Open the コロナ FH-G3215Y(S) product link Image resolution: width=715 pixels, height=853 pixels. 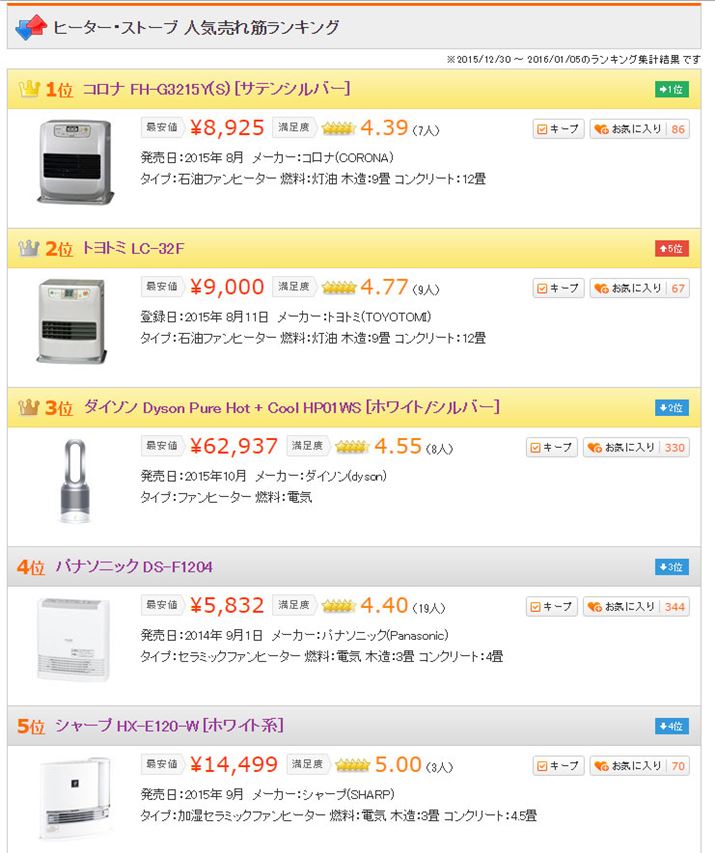click(215, 89)
